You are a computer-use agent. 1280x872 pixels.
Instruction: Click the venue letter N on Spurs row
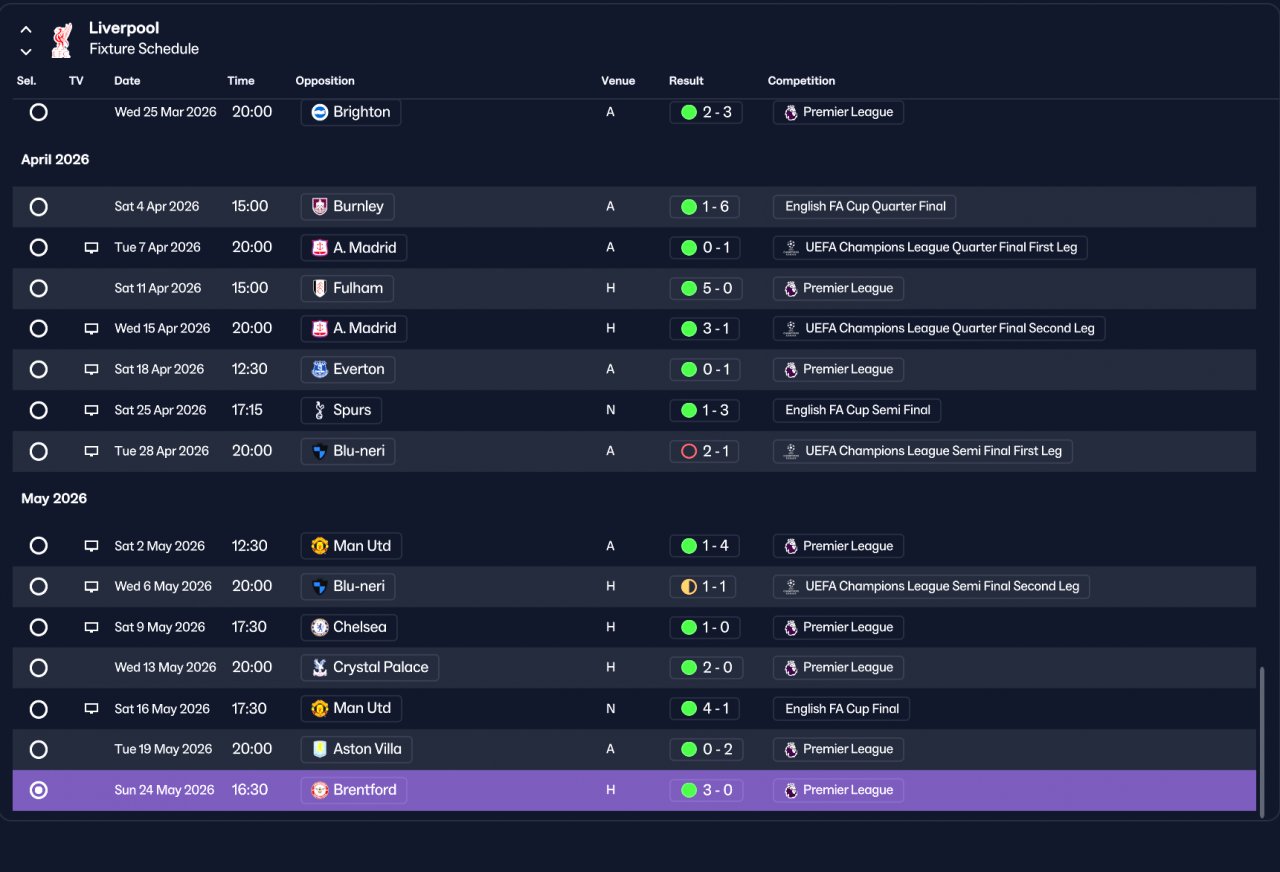pos(610,410)
